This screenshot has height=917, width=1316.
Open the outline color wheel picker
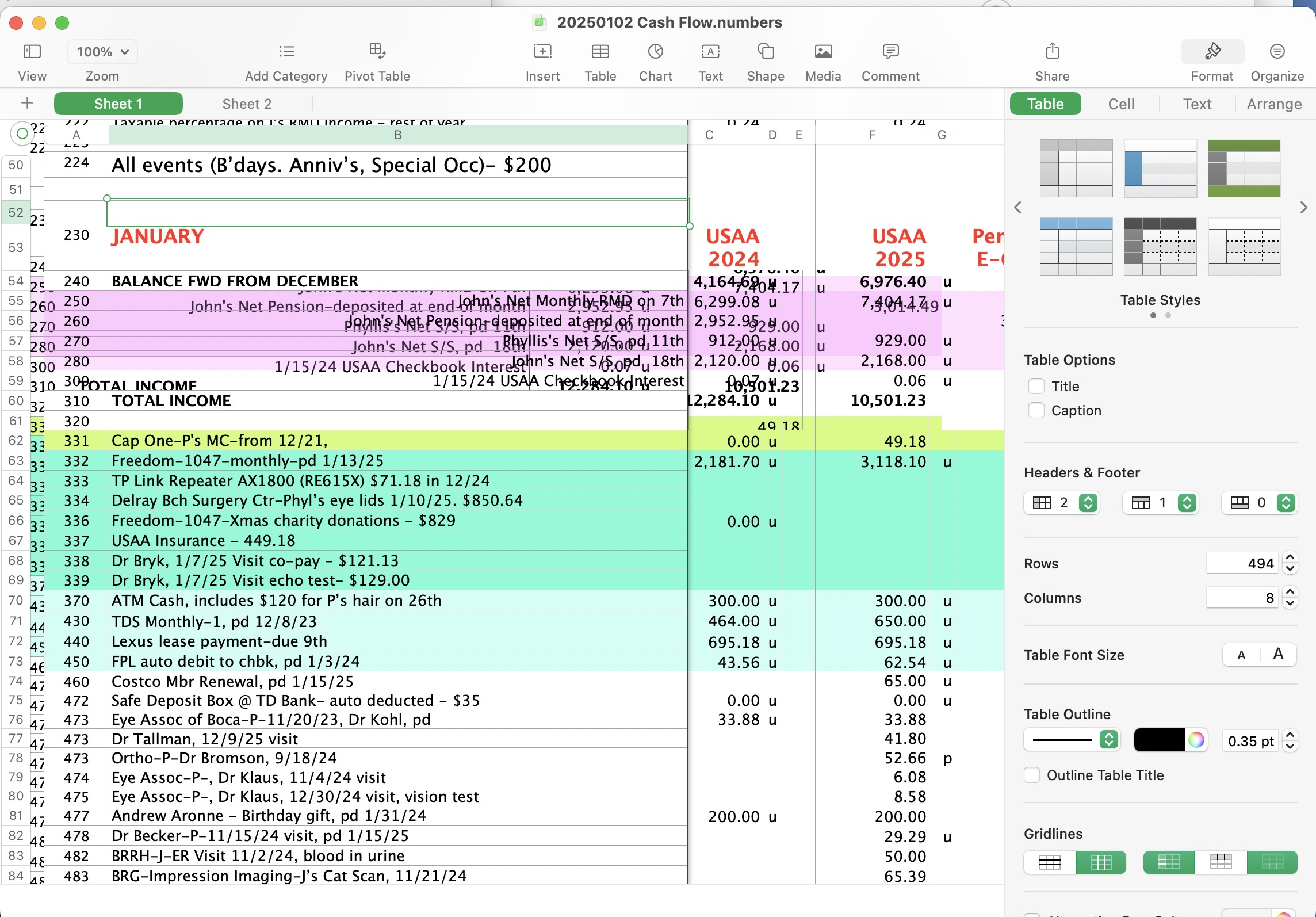tap(1196, 740)
